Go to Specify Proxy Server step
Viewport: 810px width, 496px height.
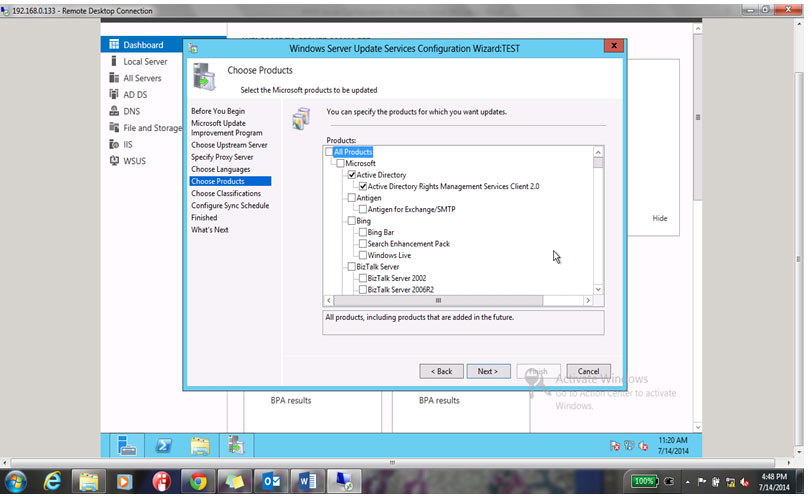click(222, 157)
